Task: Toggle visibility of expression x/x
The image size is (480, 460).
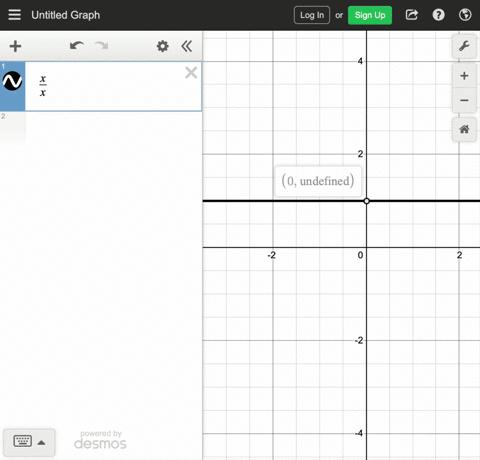Action: click(12, 81)
